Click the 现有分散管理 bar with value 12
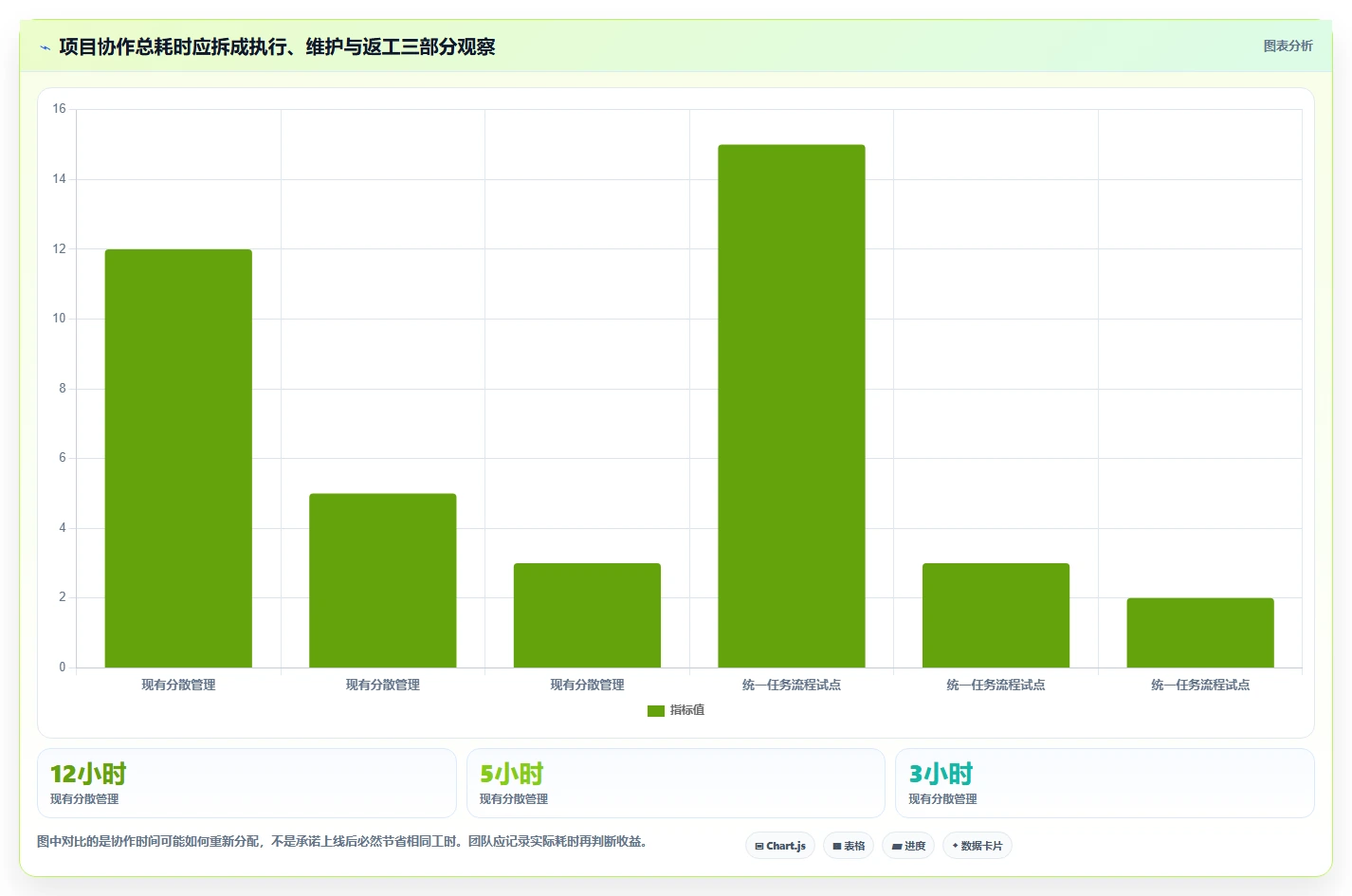Image resolution: width=1352 pixels, height=896 pixels. click(x=178, y=458)
